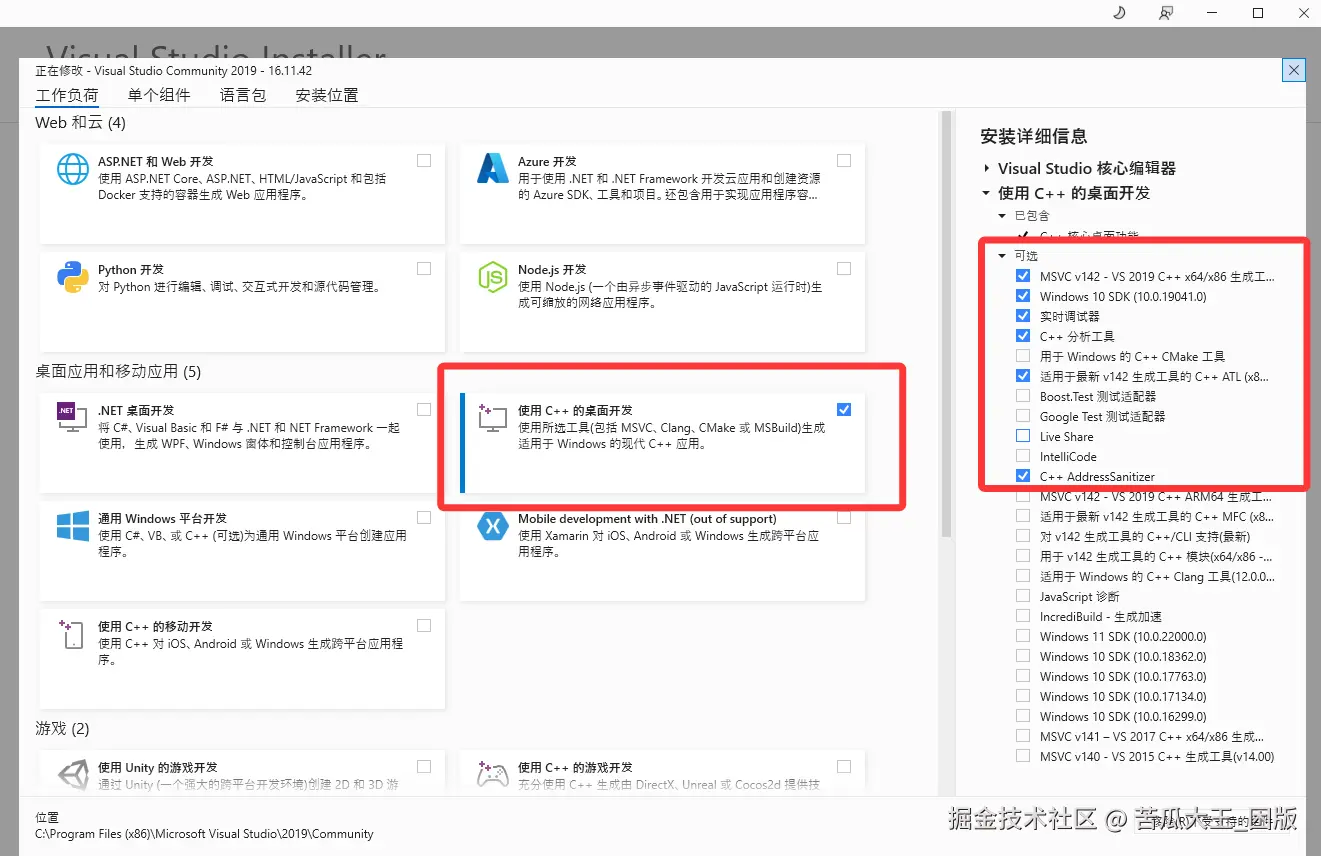Collapse the 可选 optional section
The height and width of the screenshot is (856, 1321).
click(x=1002, y=256)
